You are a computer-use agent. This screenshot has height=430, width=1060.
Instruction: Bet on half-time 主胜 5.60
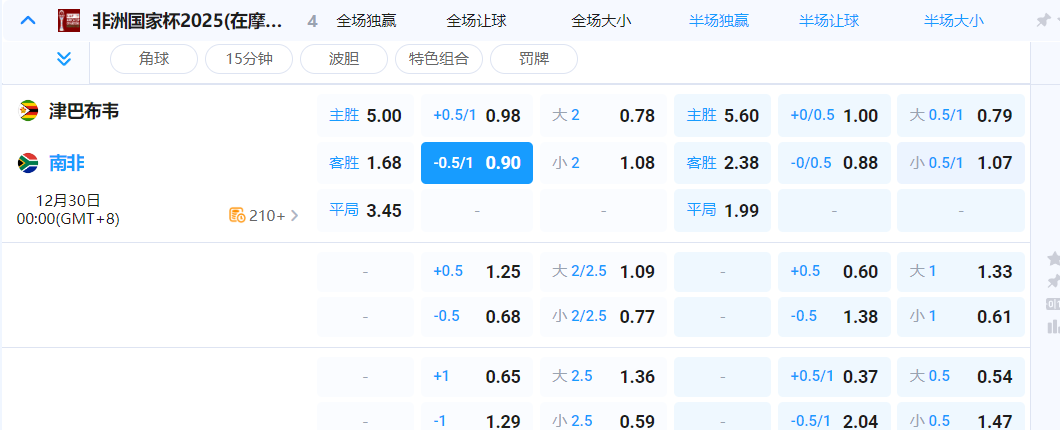[x=722, y=116]
